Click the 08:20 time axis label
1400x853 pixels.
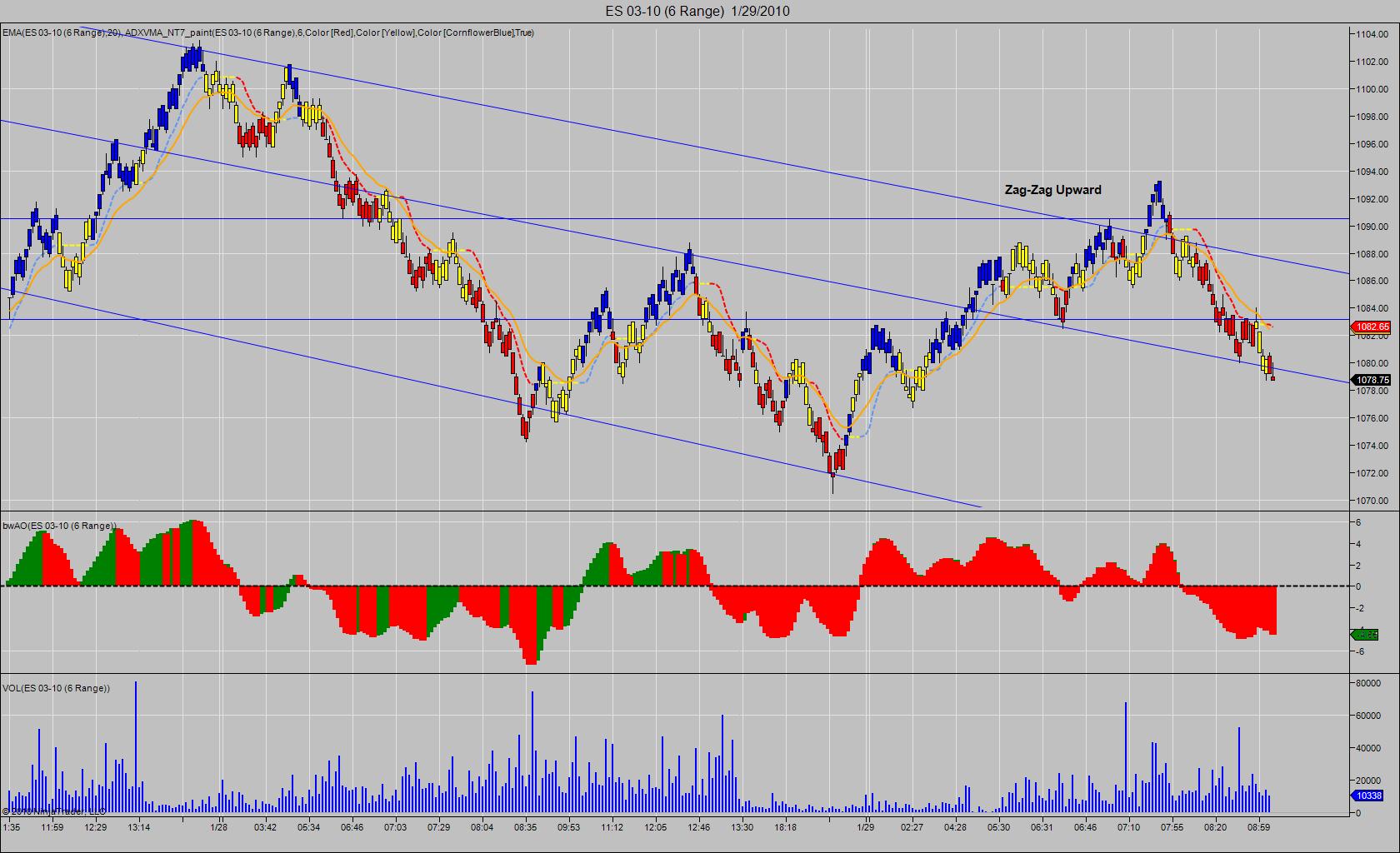(1216, 827)
